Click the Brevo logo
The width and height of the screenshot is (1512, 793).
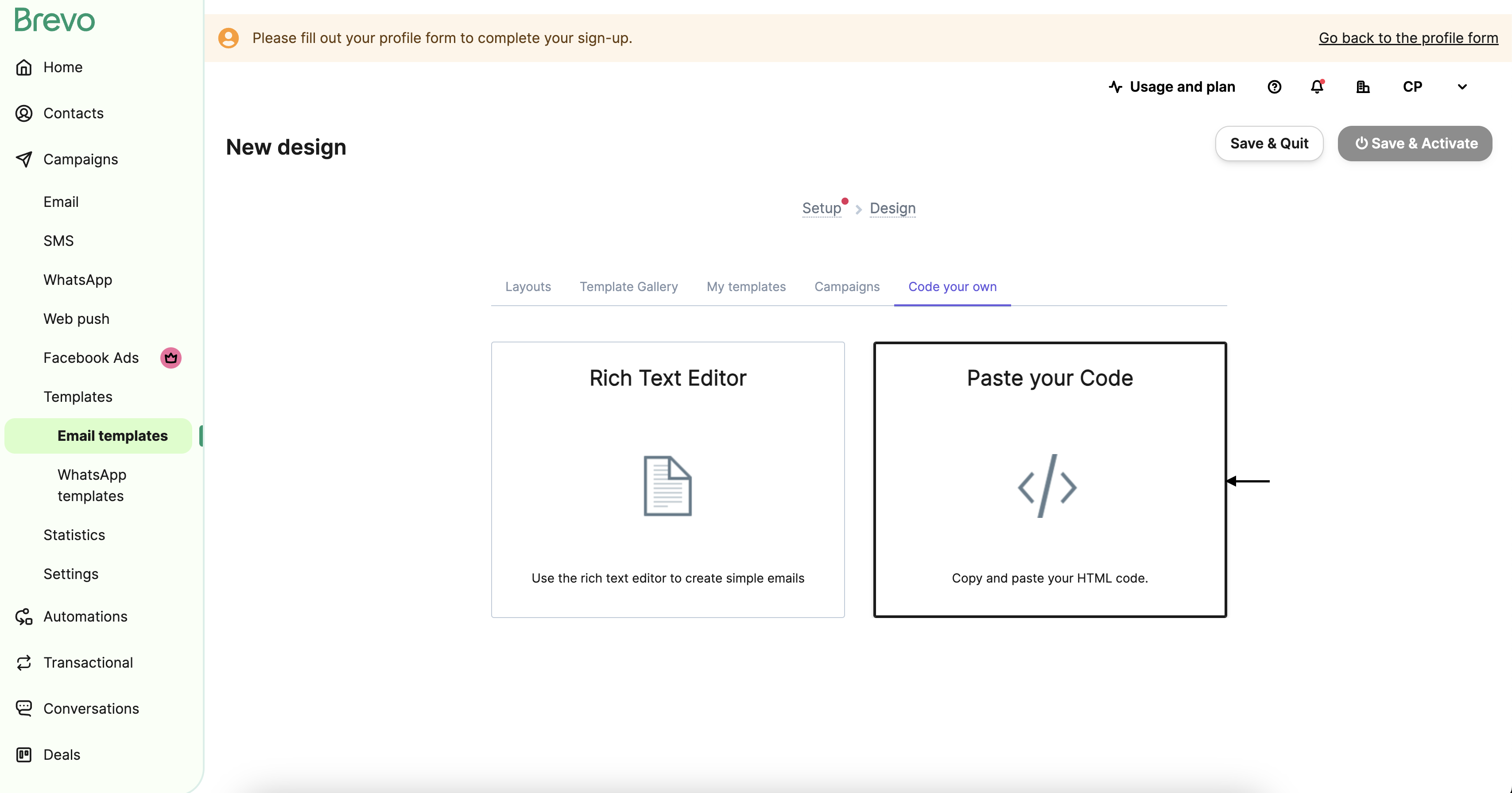pos(54,20)
